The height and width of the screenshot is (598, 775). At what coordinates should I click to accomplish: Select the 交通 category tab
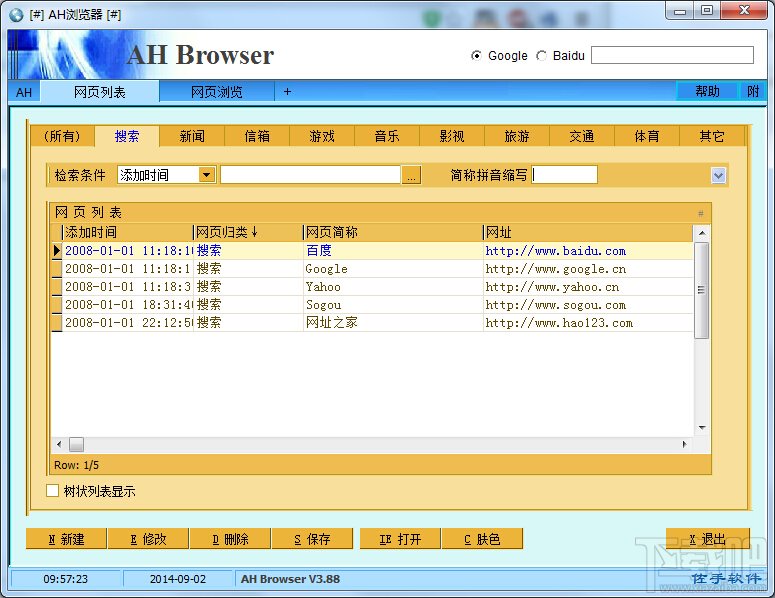click(x=582, y=136)
